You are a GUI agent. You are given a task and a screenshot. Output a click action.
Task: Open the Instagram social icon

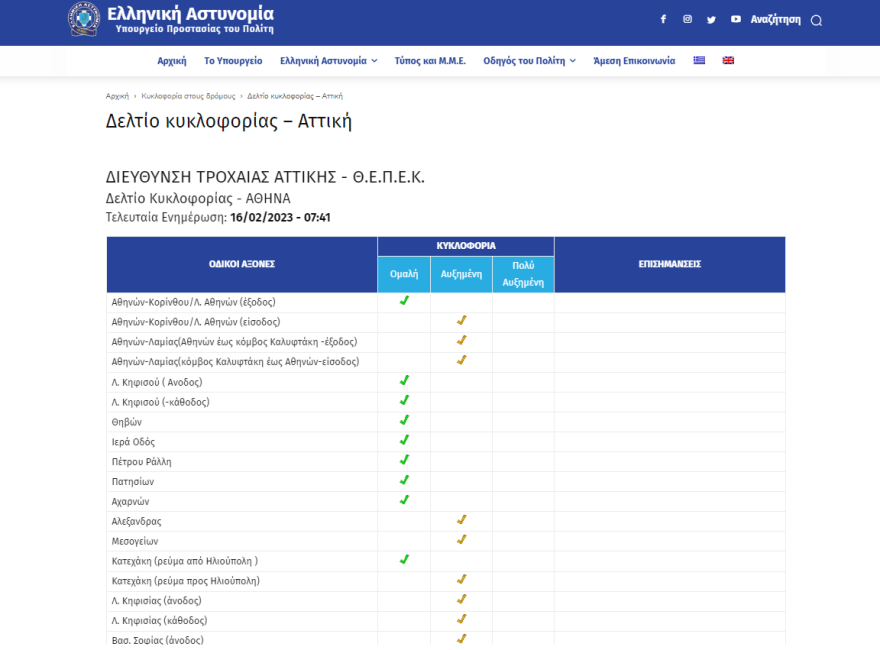(x=687, y=19)
